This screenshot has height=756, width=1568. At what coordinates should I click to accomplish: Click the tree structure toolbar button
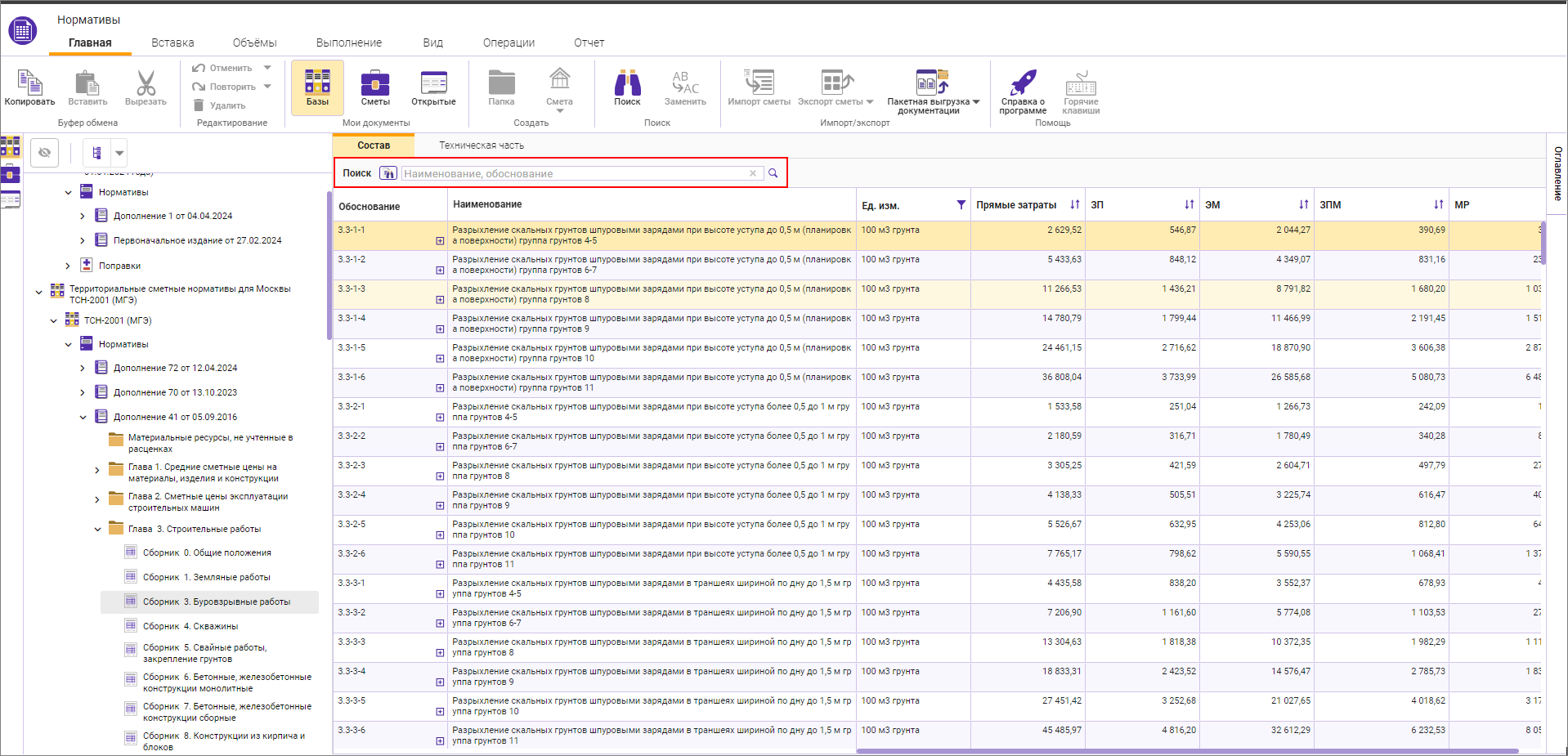[96, 153]
